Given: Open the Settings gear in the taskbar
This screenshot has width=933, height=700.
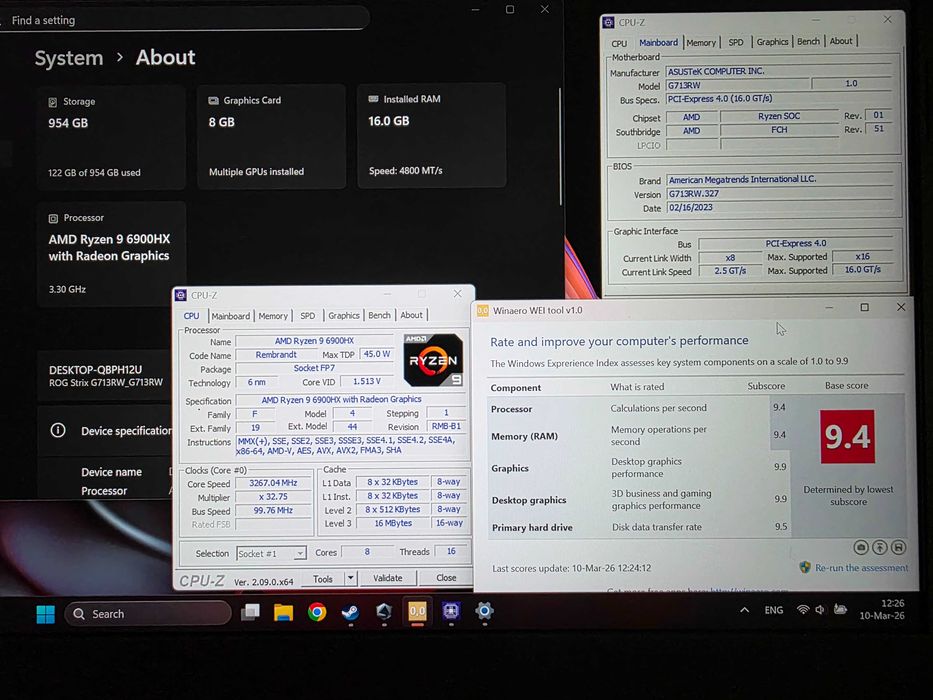Looking at the screenshot, I should pyautogui.click(x=484, y=611).
